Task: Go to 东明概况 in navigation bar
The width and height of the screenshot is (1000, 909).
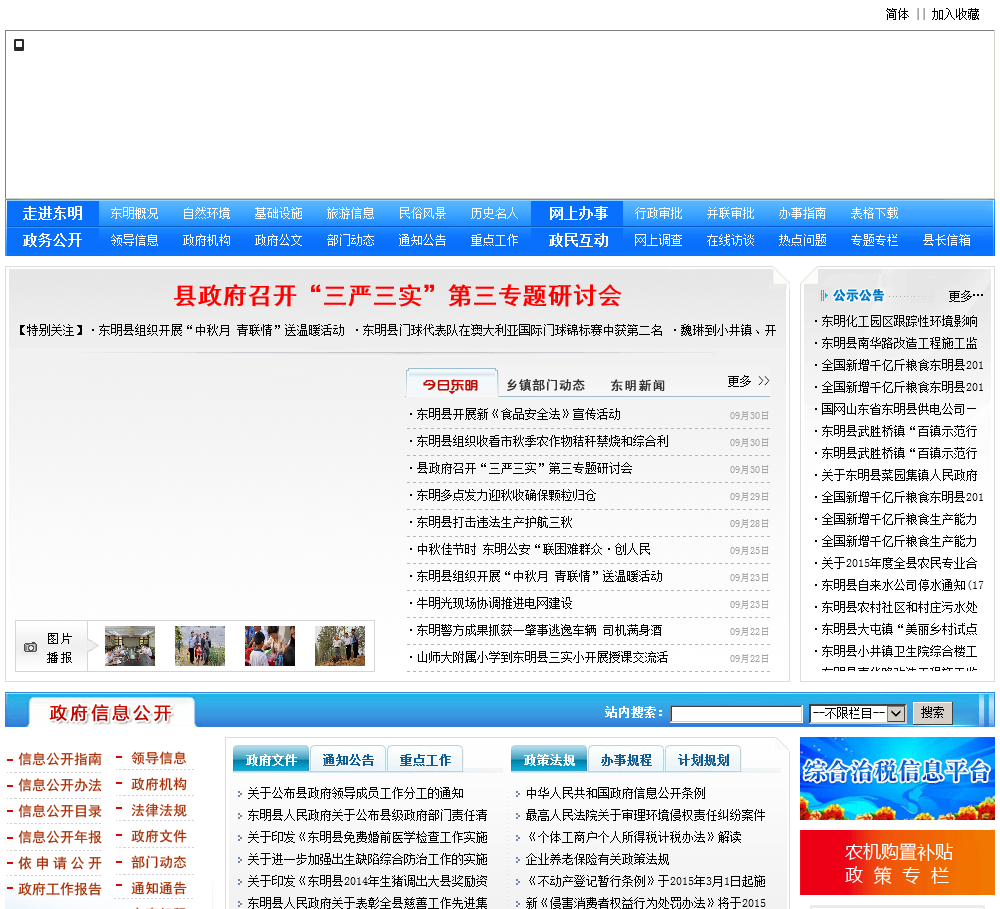Action: (135, 213)
